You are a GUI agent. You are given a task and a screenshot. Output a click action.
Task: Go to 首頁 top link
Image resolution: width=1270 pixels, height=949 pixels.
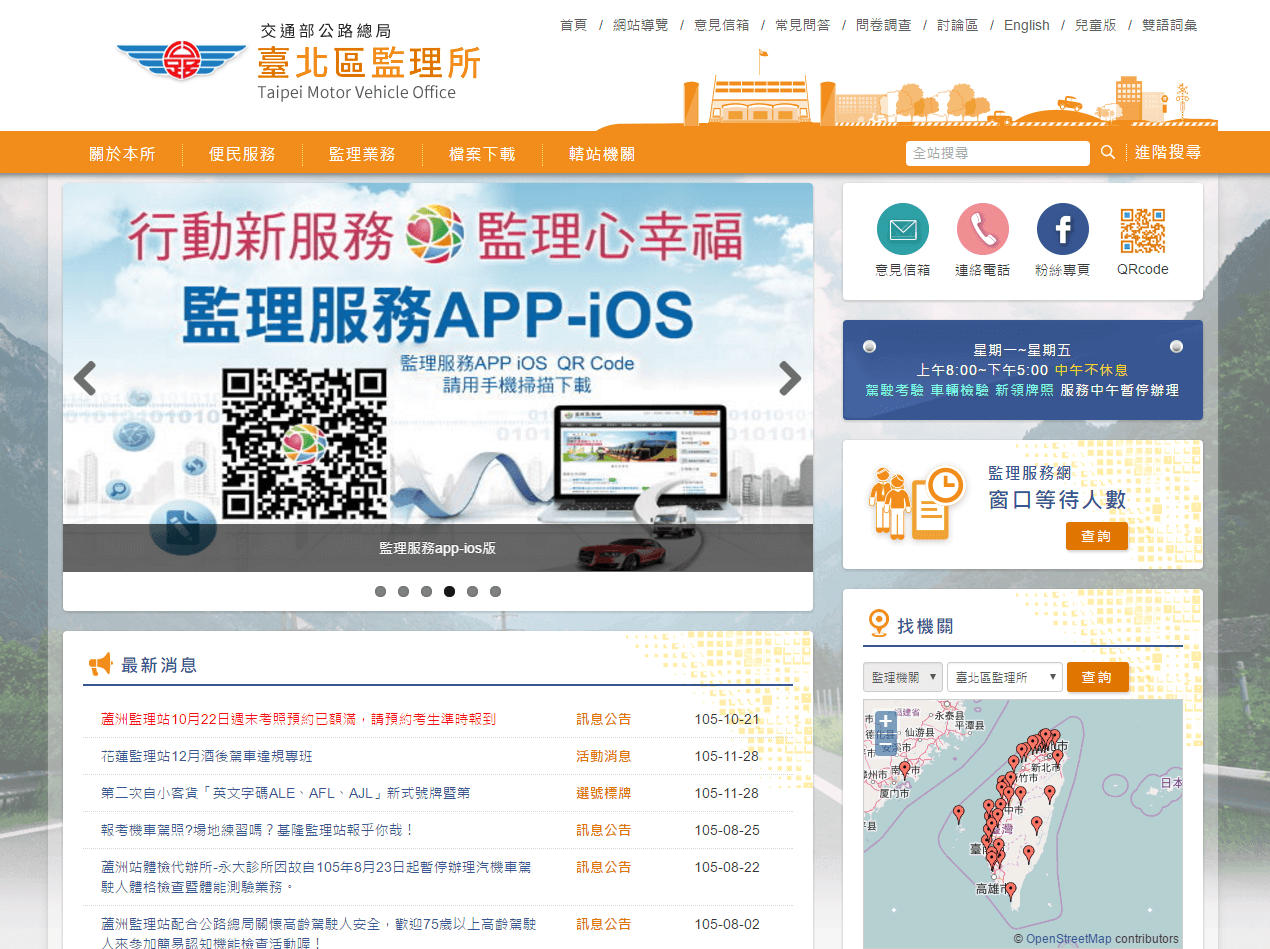click(x=574, y=25)
